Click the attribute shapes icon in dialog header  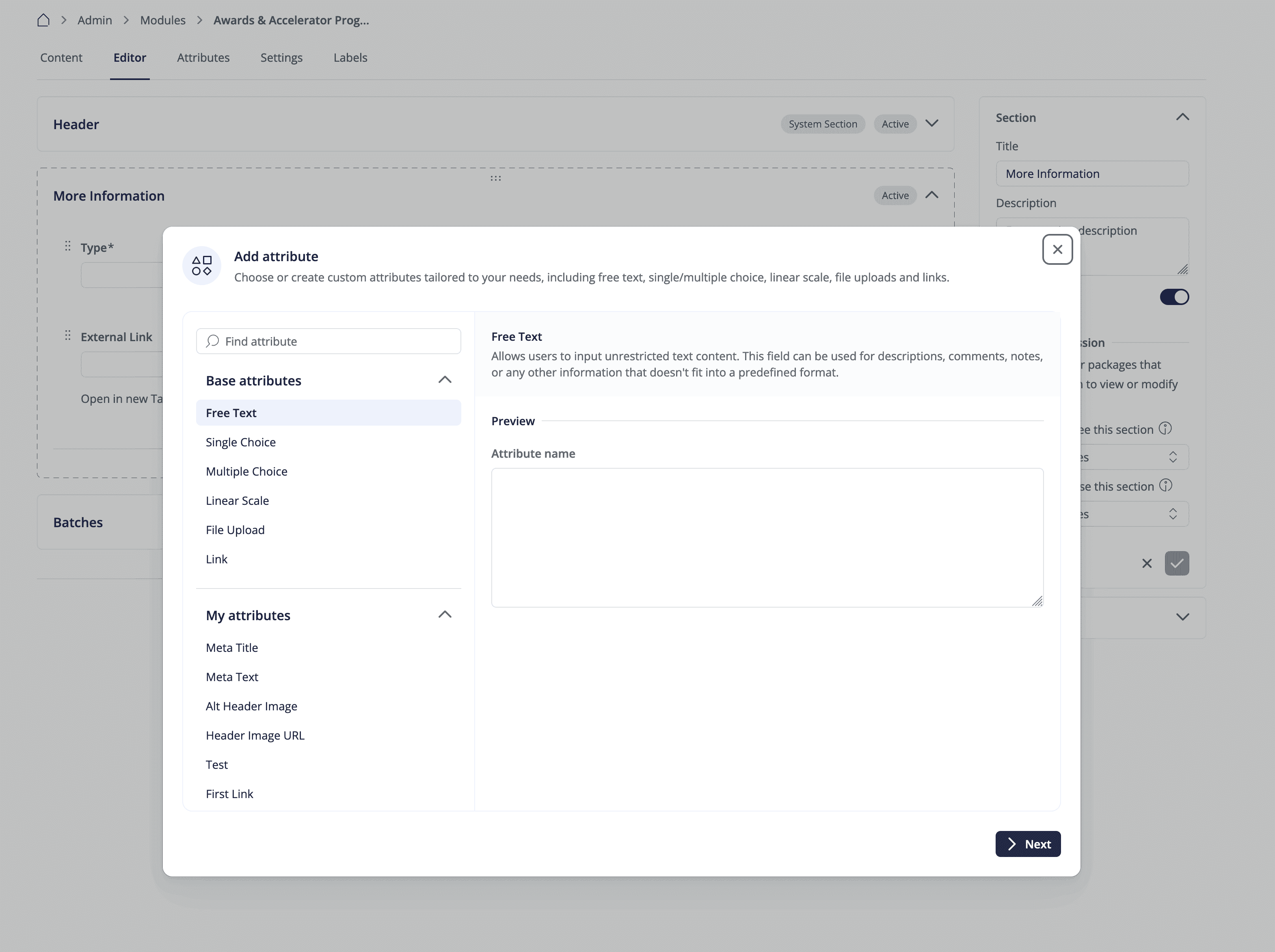coord(202,266)
